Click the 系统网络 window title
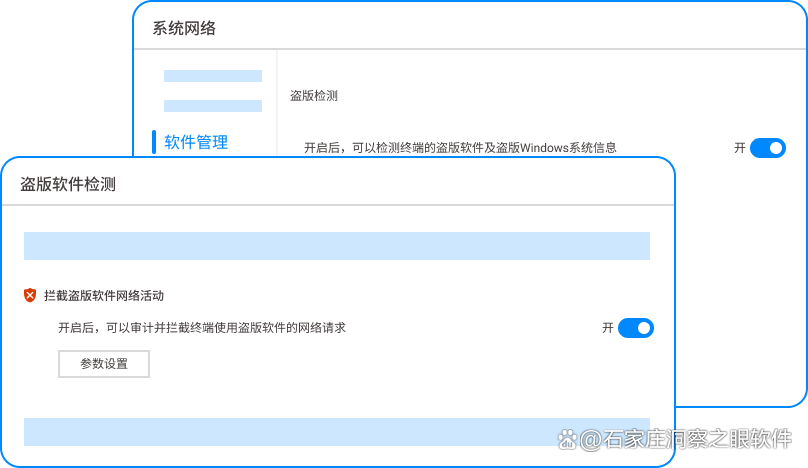The image size is (808, 468). [x=184, y=28]
